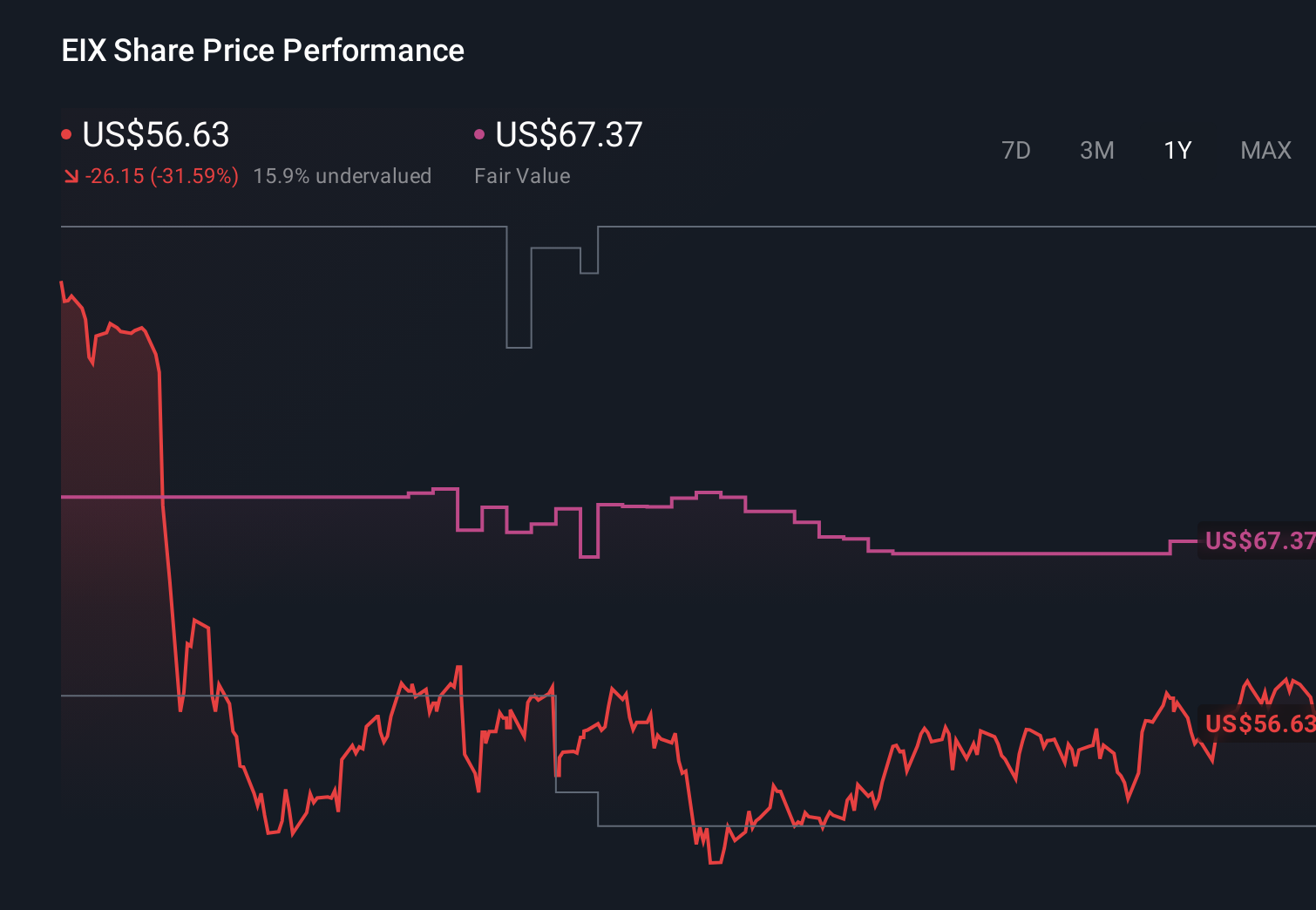Screen dimensions: 1316x910
Task: Click the red share price legend dot
Action: tap(66, 132)
